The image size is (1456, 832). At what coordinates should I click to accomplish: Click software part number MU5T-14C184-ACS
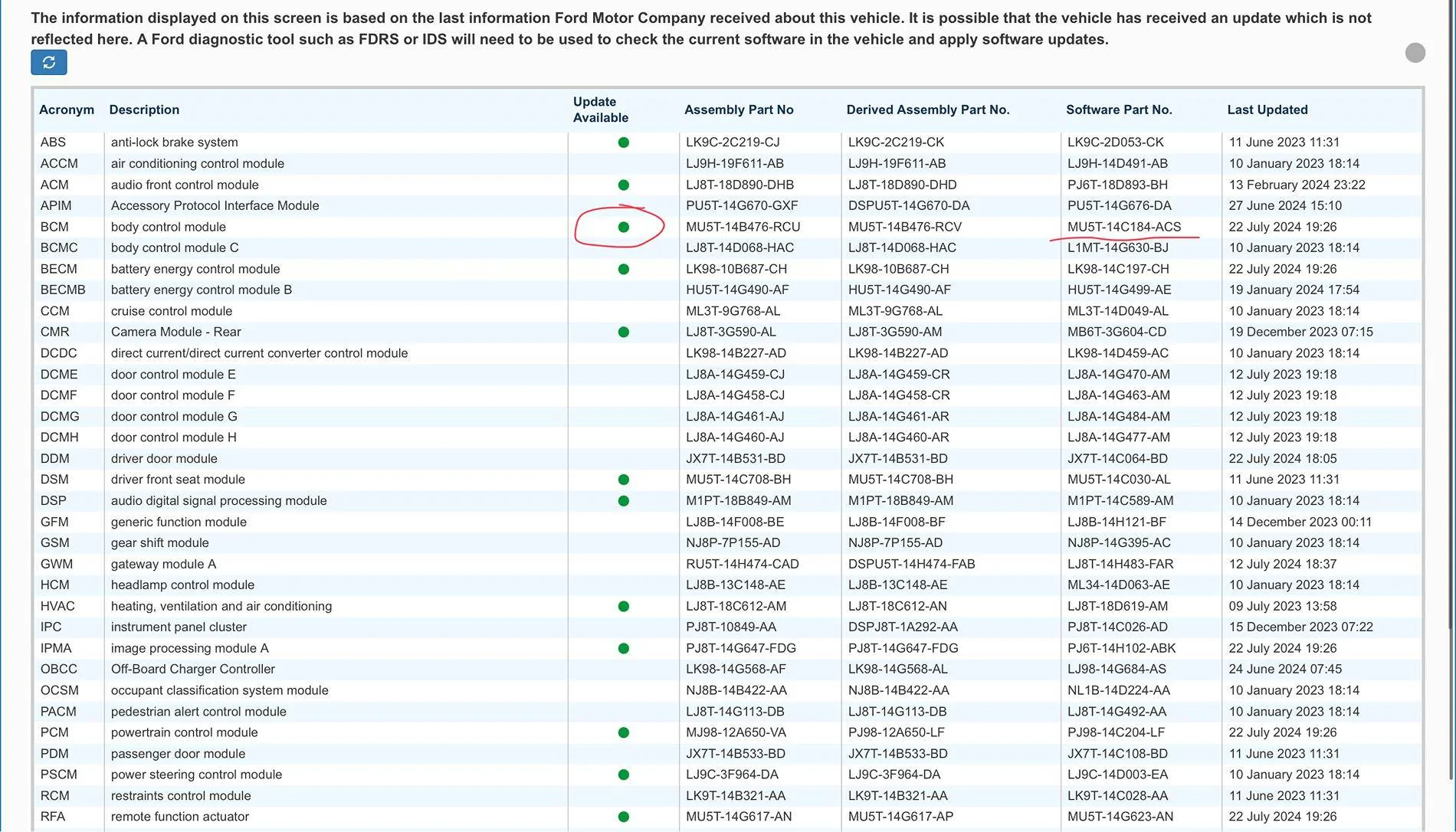(x=1124, y=227)
